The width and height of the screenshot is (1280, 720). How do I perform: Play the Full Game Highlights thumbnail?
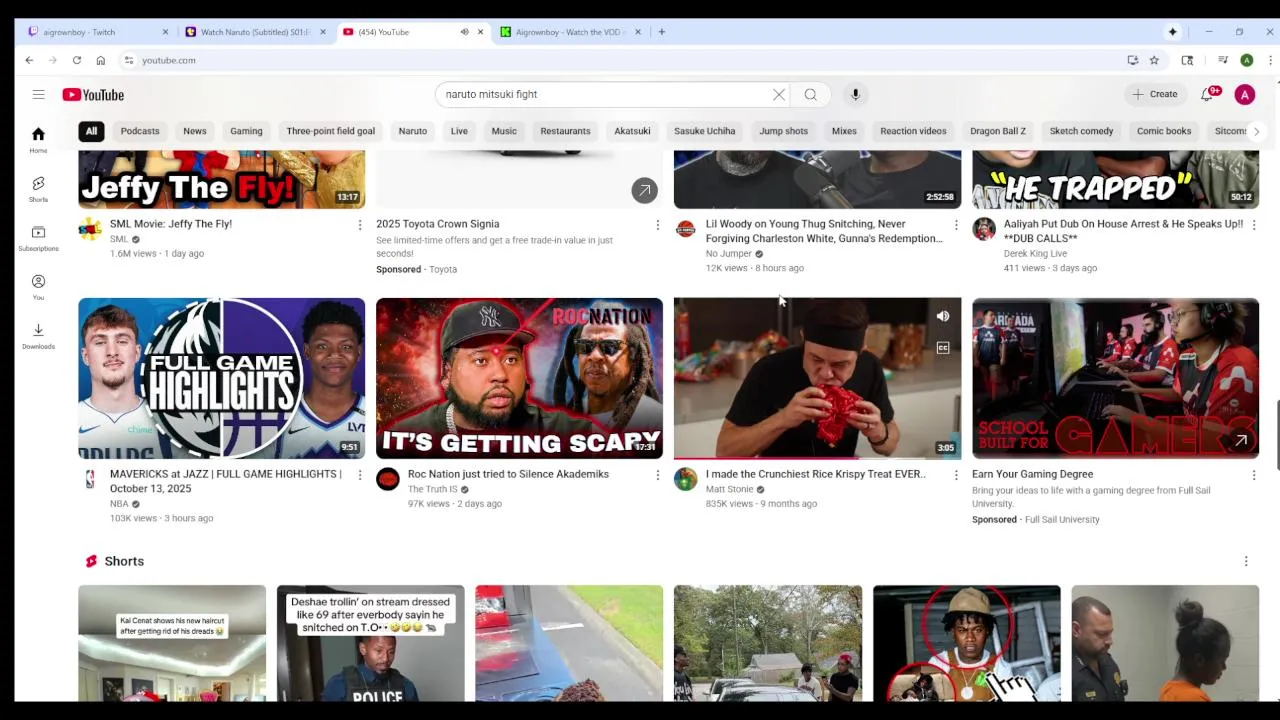coord(222,378)
